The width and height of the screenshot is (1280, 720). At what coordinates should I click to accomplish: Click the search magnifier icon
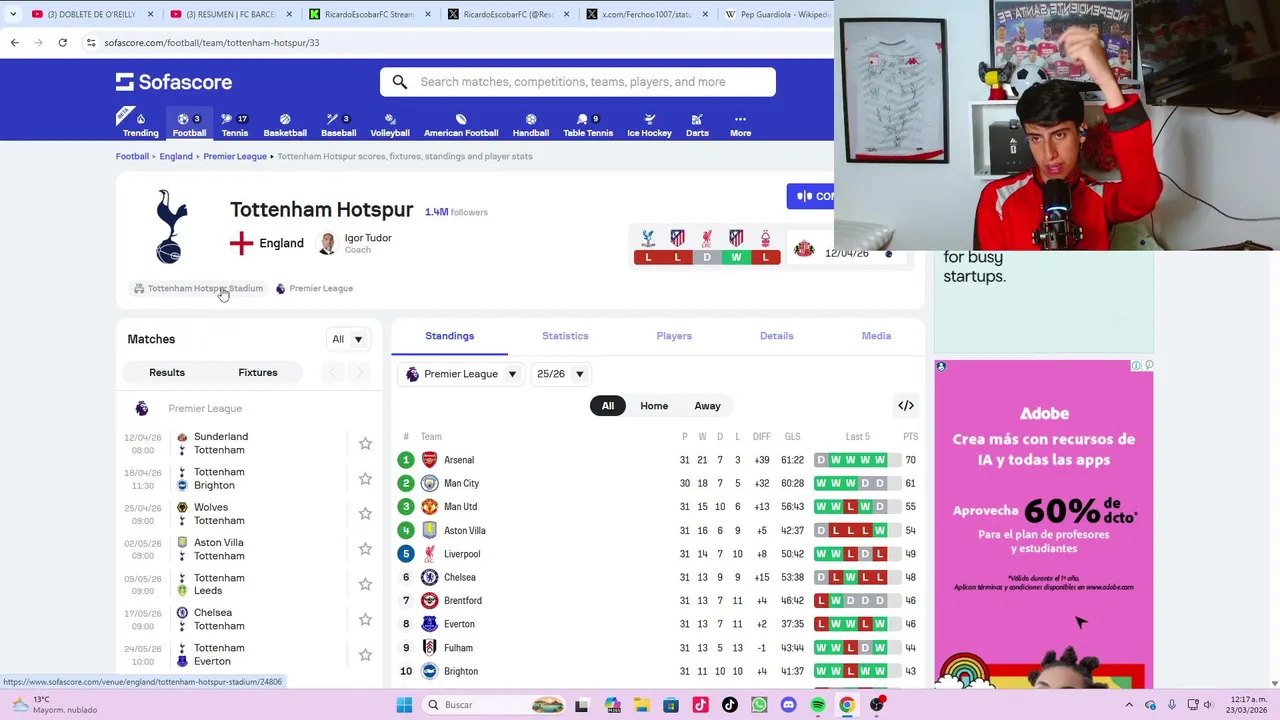point(400,82)
